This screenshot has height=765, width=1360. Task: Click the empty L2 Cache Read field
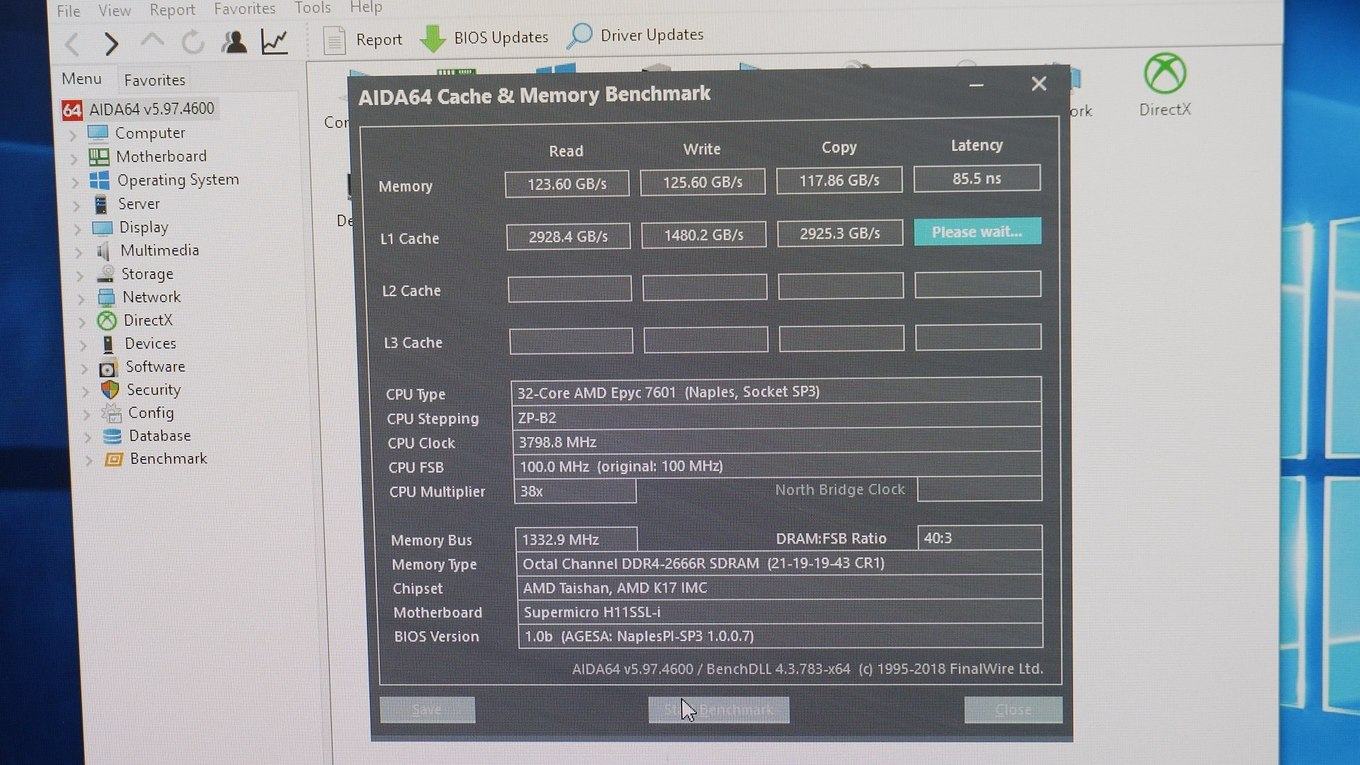570,289
